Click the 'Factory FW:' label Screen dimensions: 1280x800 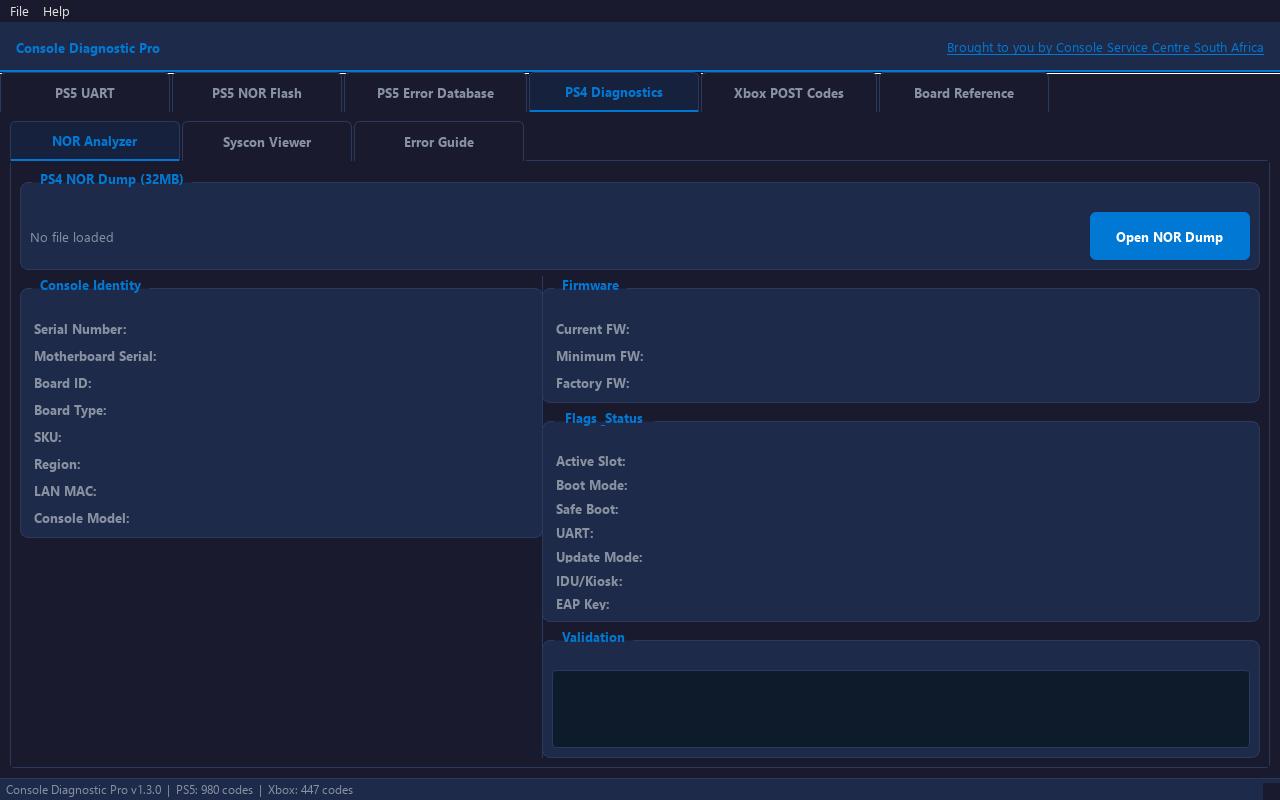coord(593,383)
